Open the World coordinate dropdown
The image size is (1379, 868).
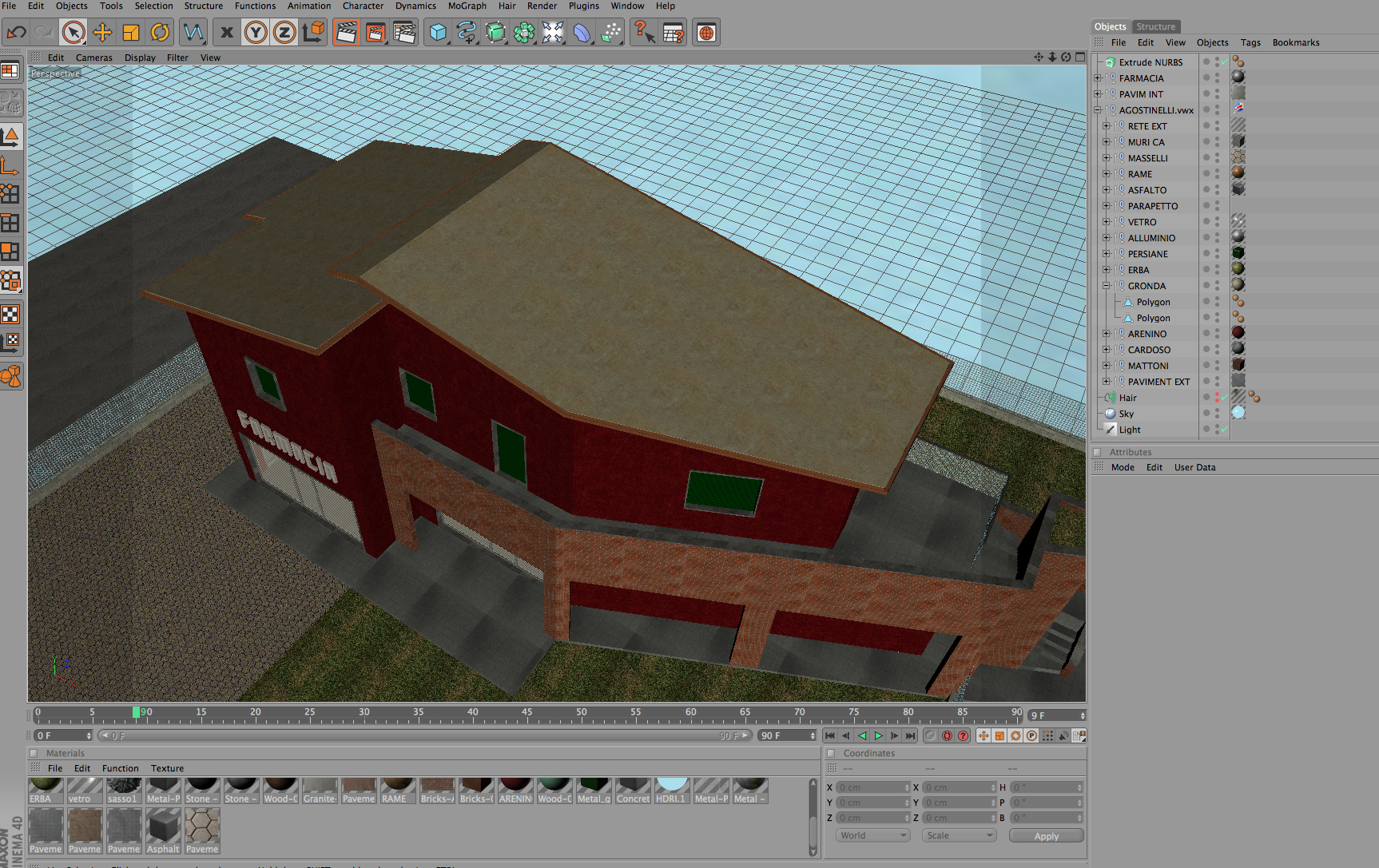click(873, 835)
